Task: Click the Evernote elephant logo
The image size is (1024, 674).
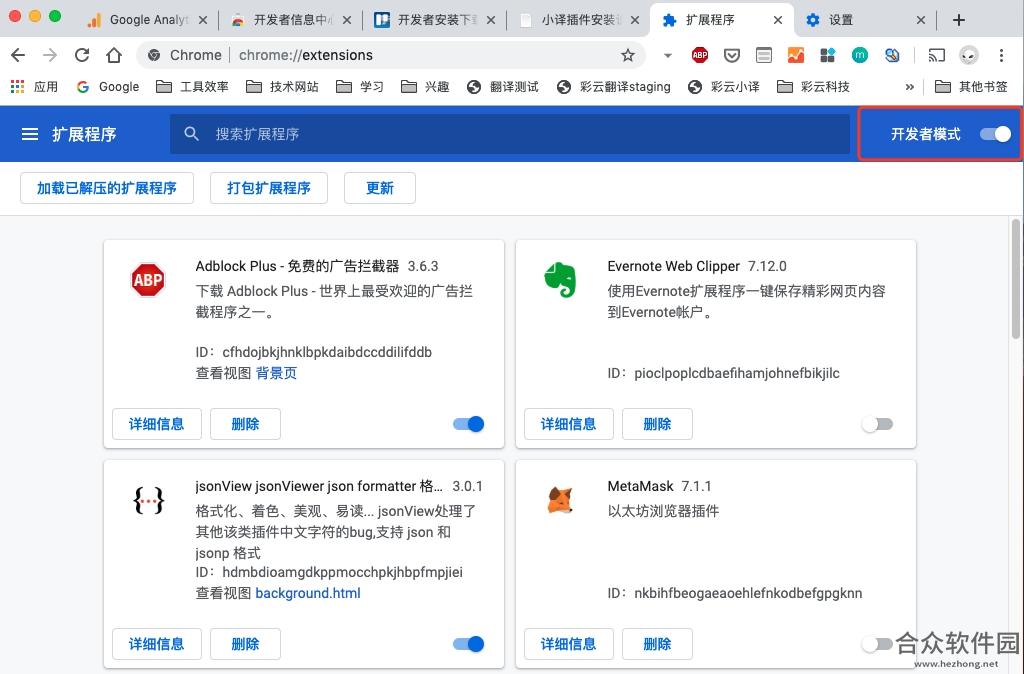Action: coord(560,280)
